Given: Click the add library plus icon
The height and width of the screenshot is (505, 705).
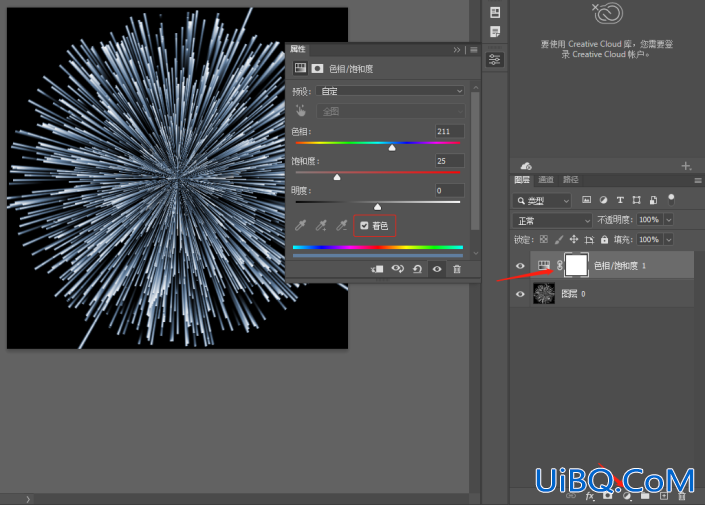Looking at the screenshot, I should tap(686, 166).
